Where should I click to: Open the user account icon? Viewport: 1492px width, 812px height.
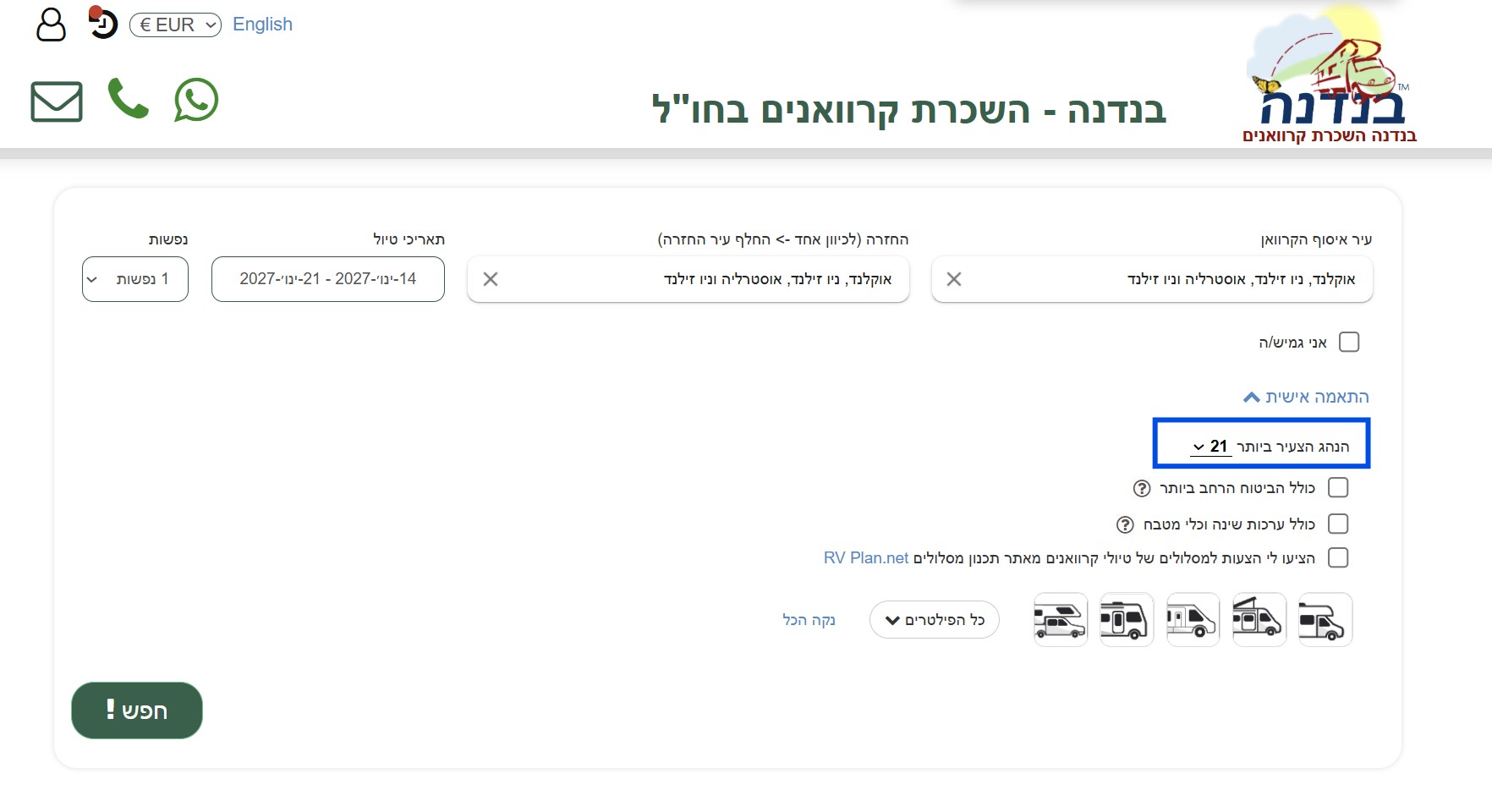52,26
